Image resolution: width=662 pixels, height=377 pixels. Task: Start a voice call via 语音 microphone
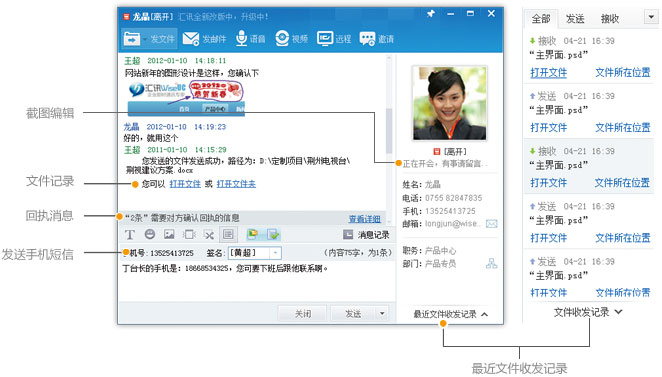tap(241, 38)
